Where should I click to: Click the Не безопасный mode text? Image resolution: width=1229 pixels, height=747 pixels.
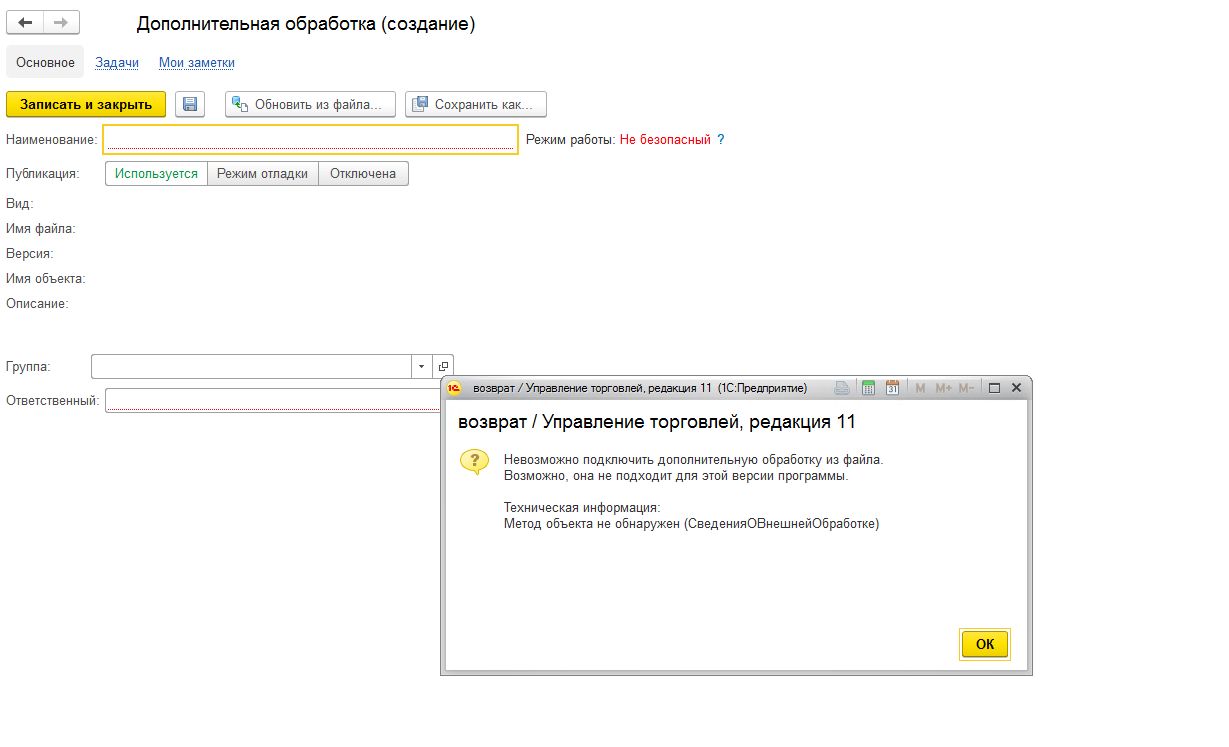[665, 139]
